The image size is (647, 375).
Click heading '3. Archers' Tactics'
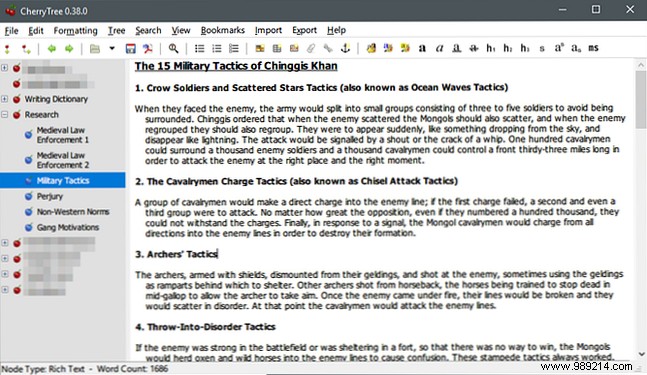pos(176,254)
